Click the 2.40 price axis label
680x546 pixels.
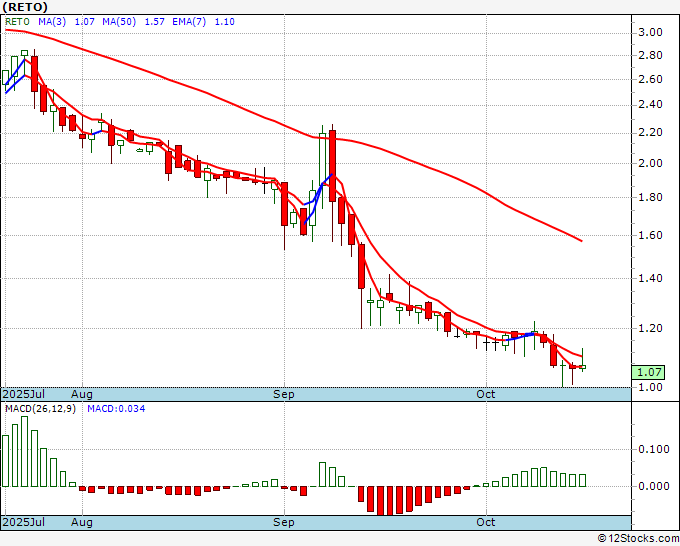click(650, 105)
